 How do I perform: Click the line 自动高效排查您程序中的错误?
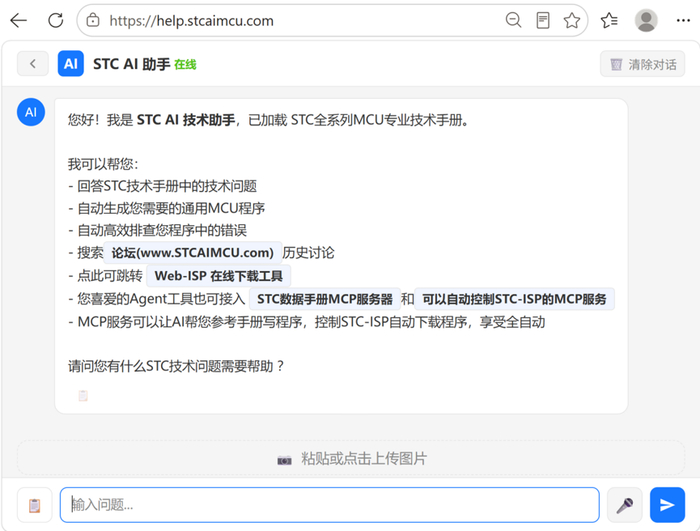click(162, 230)
